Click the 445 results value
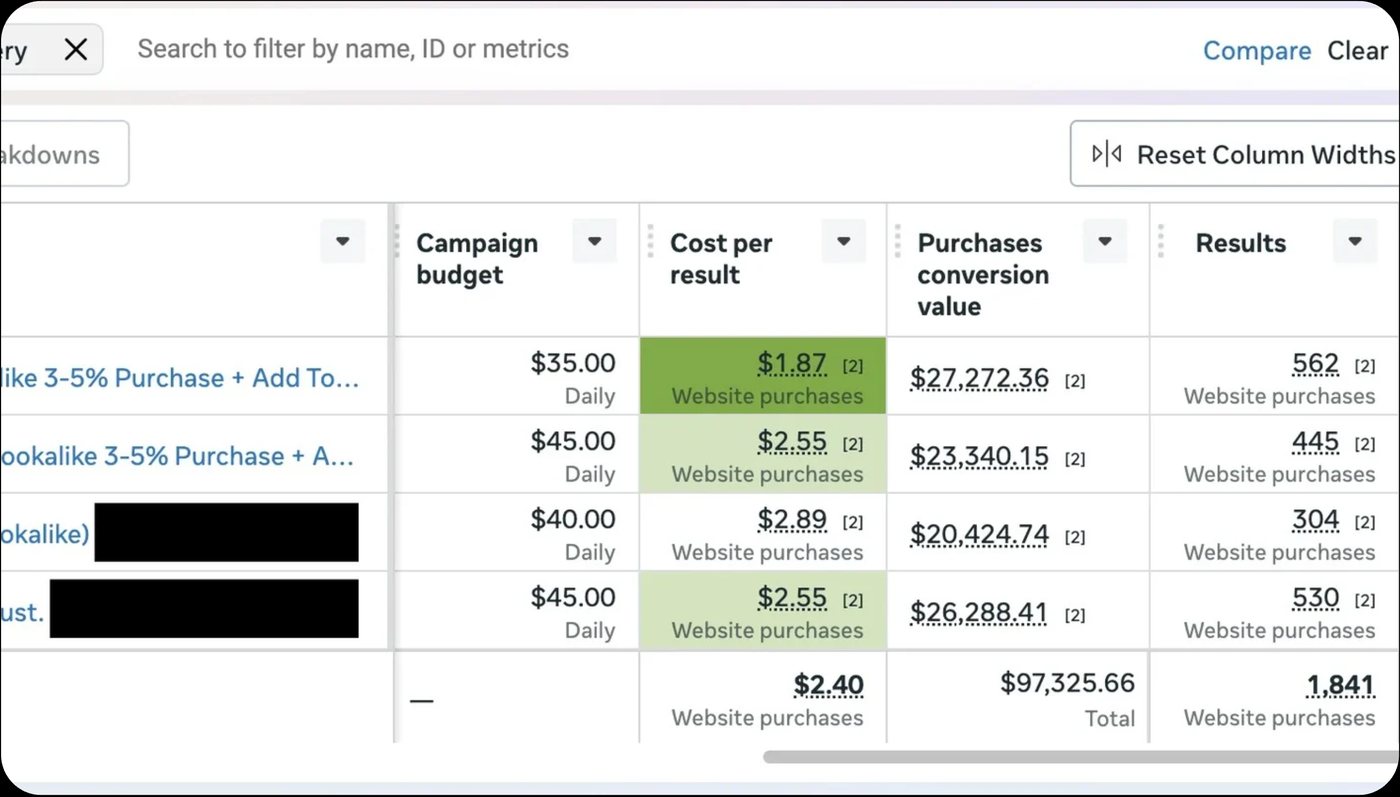Screen dimensions: 1400x797 click(1315, 442)
